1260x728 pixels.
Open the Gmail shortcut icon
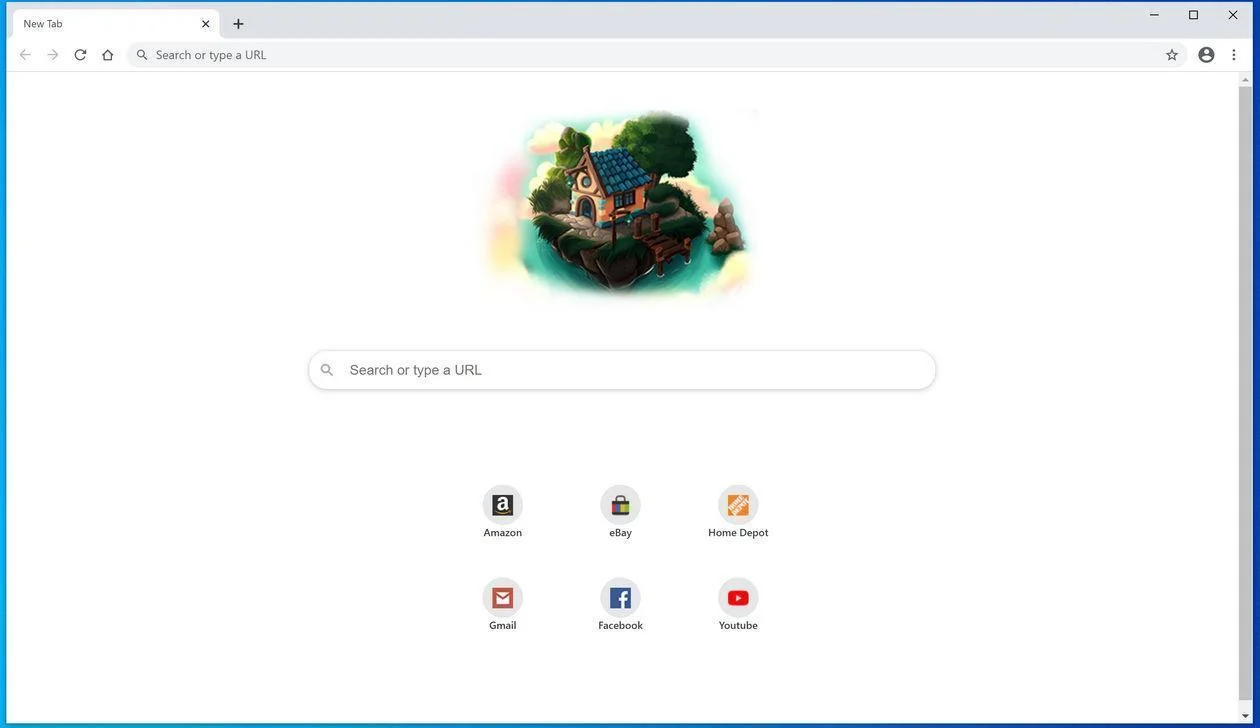(x=503, y=598)
